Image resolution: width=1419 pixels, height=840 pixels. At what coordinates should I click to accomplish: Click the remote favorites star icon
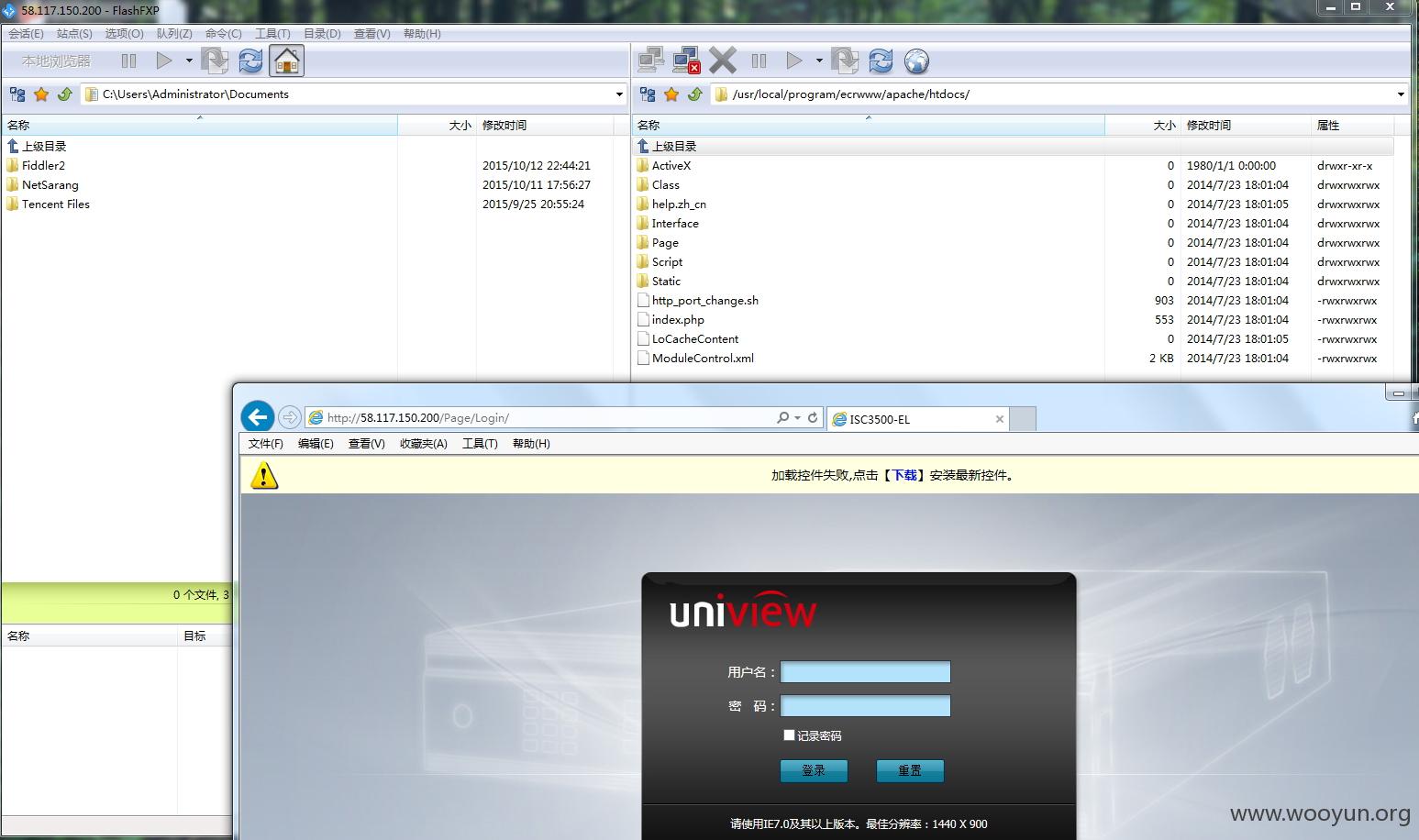tap(671, 94)
